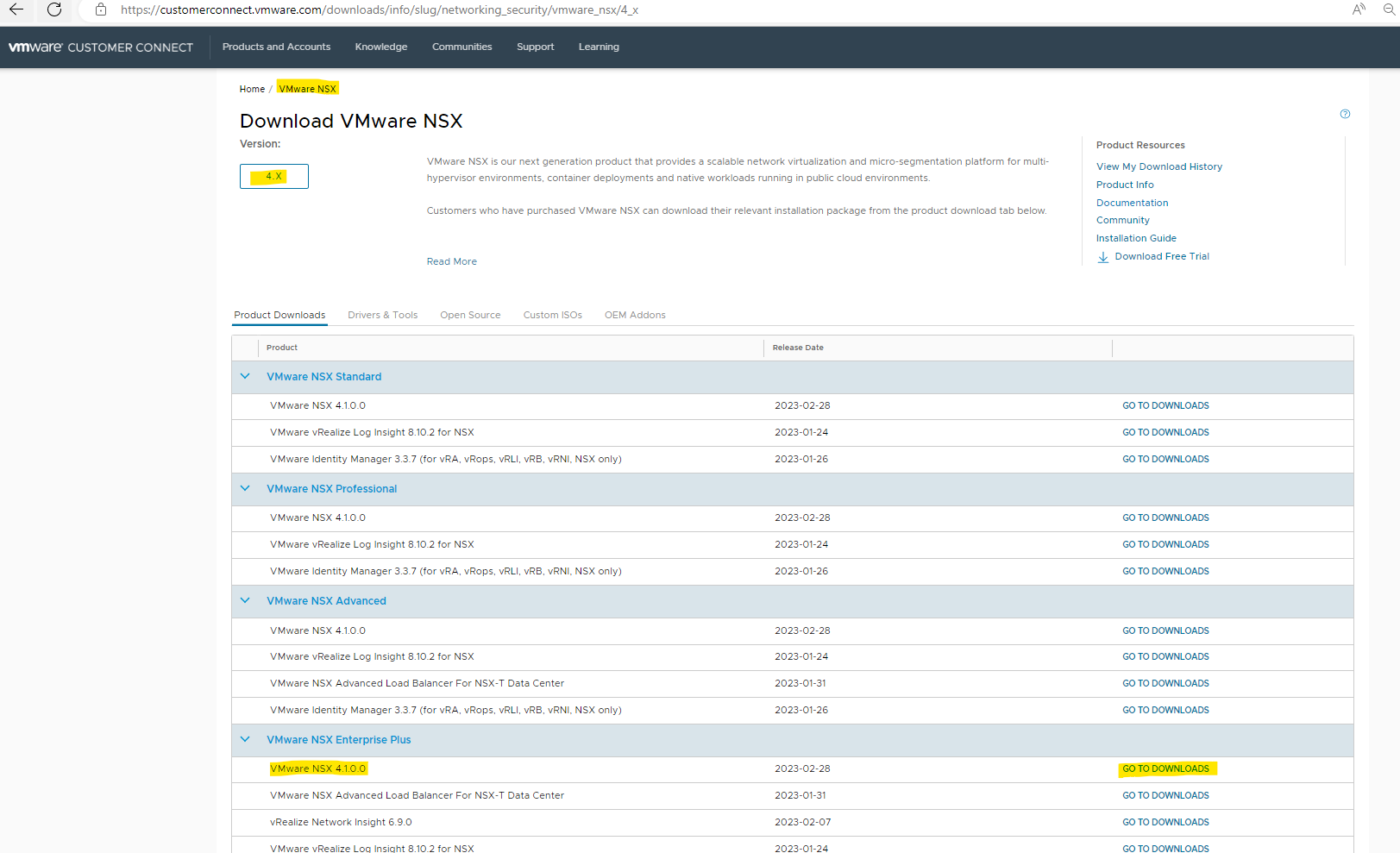The width and height of the screenshot is (1400, 853).
Task: Go to downloads for Advanced Load Balancer under Advanced
Action: [x=1165, y=684]
